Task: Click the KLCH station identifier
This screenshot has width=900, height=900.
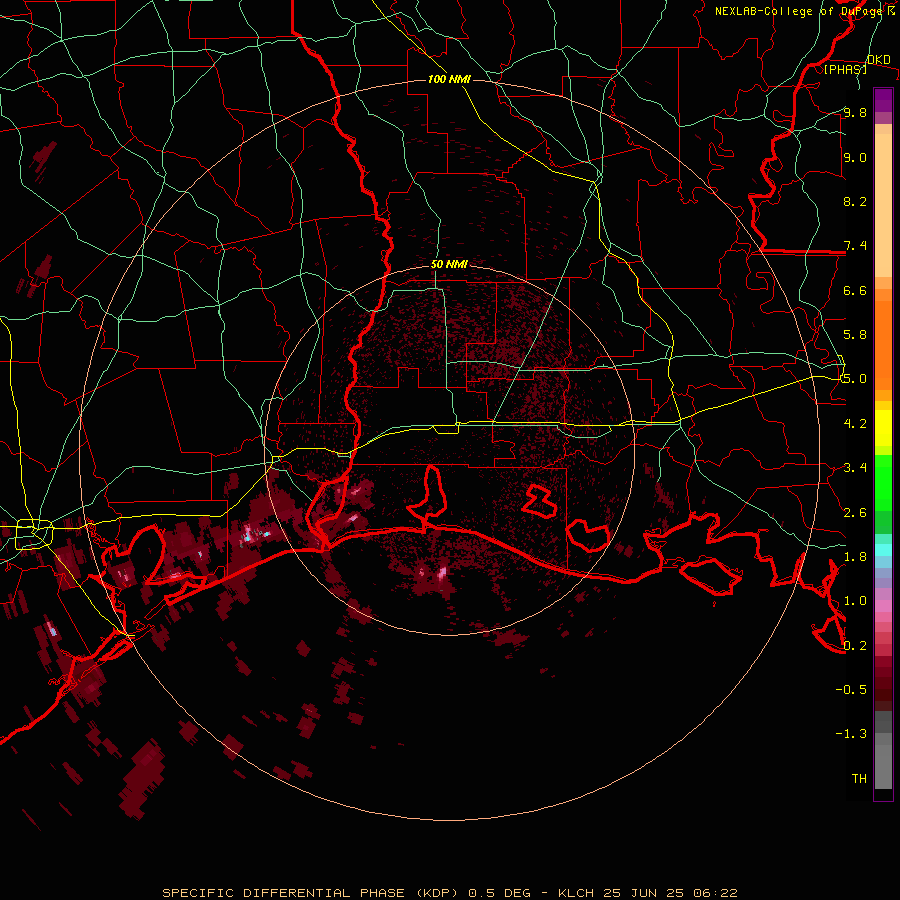Action: pyautogui.click(x=576, y=893)
